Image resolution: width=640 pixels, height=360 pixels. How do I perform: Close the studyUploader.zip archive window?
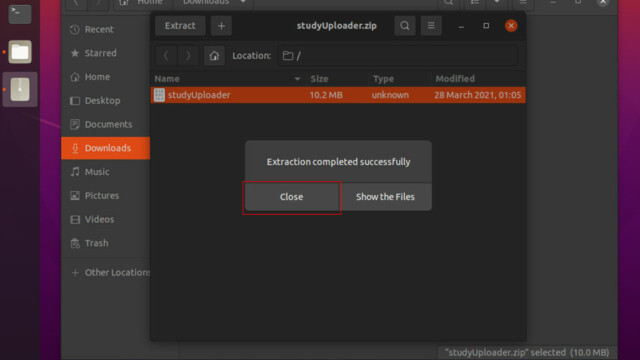click(511, 26)
